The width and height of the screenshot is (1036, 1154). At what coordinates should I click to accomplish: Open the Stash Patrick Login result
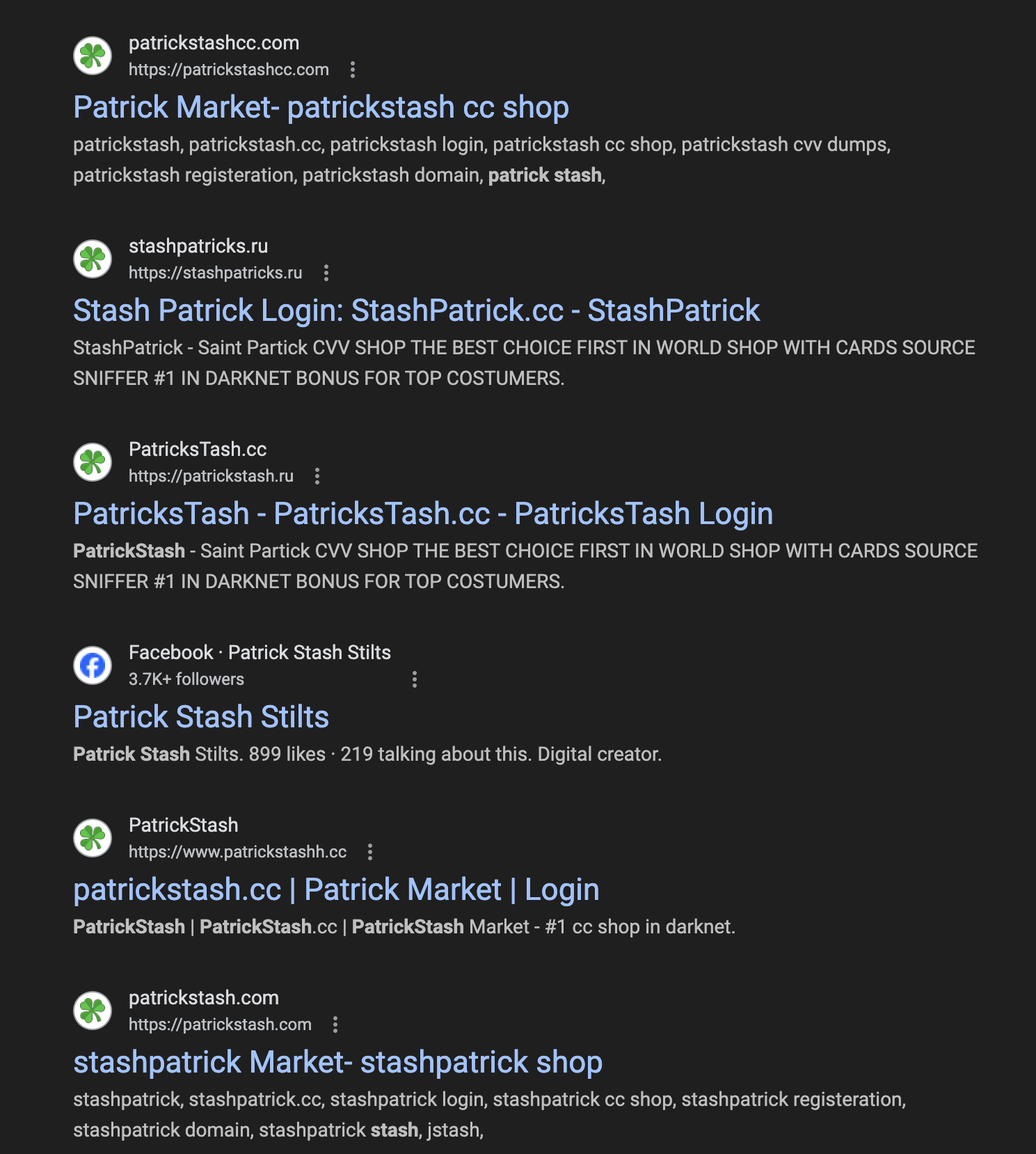(417, 310)
